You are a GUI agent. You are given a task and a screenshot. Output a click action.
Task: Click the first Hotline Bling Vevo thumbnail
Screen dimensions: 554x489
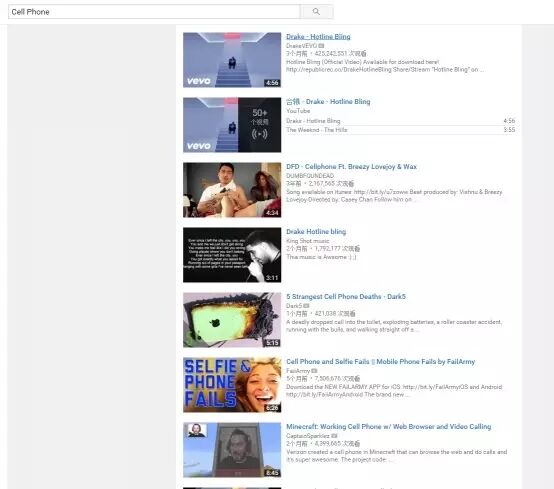[x=232, y=60]
